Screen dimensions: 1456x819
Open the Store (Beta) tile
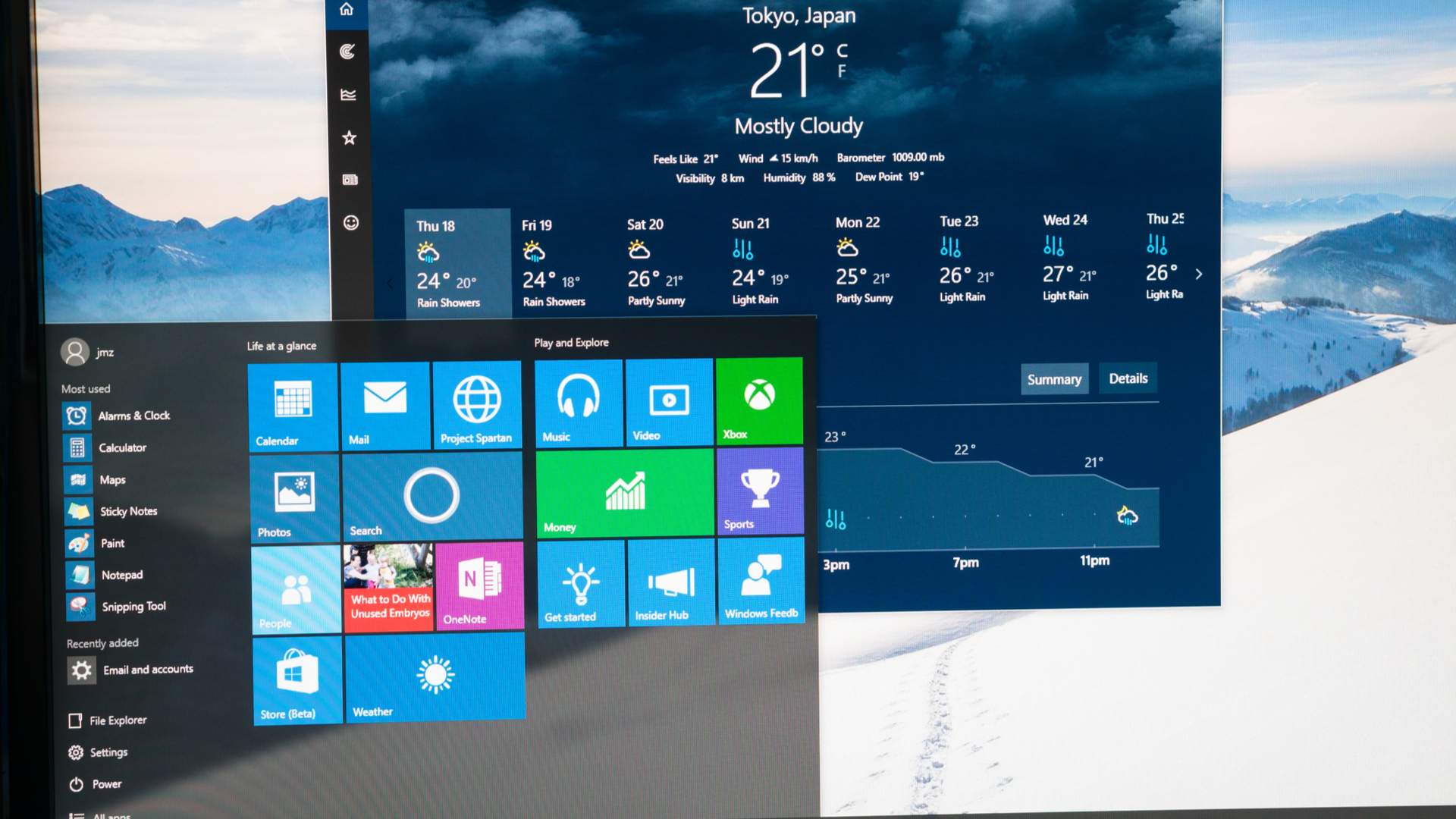tap(297, 681)
